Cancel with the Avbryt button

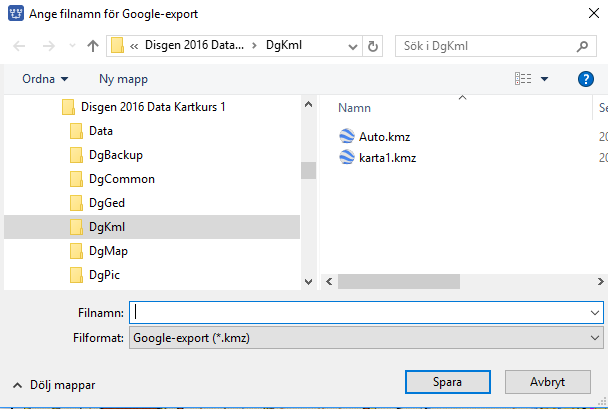pyautogui.click(x=548, y=382)
